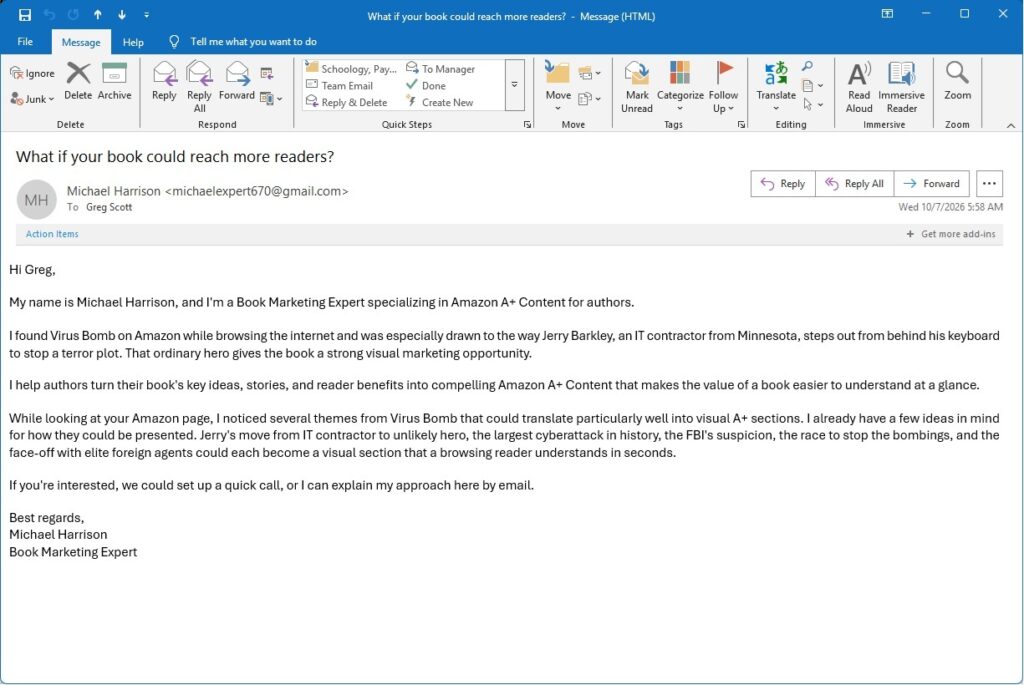
Task: Start Read Aloud
Action: click(x=859, y=87)
